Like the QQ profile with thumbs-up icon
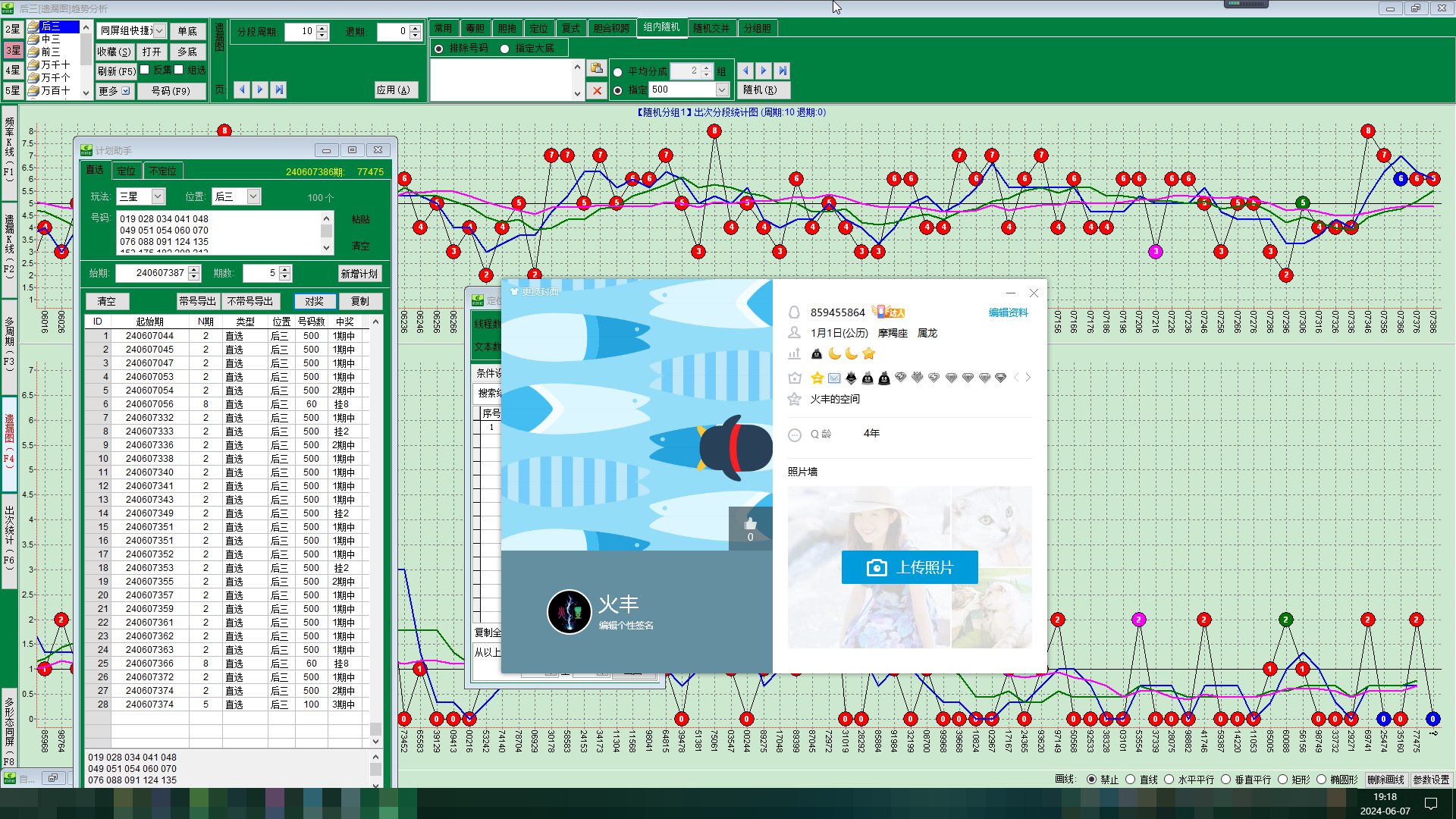 click(750, 524)
